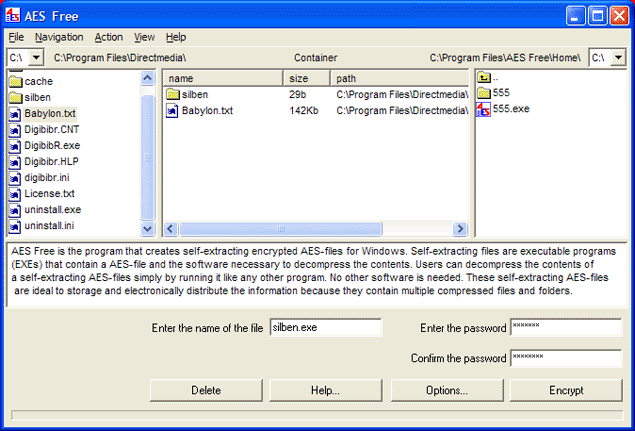Viewport: 635px width, 431px height.
Task: Click the DigibibR.exe file icon
Action: click(15, 145)
